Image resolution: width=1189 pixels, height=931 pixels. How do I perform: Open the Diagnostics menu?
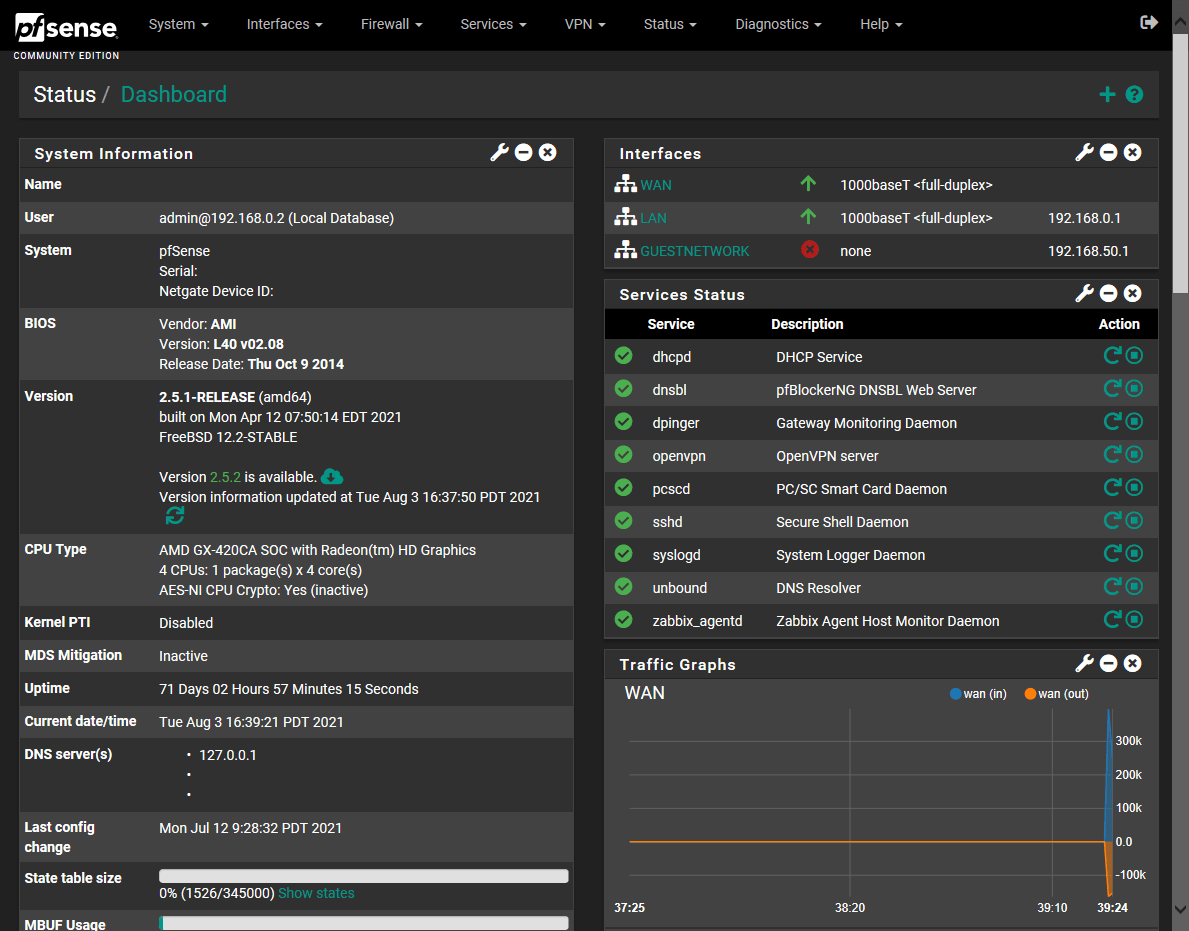click(x=777, y=24)
